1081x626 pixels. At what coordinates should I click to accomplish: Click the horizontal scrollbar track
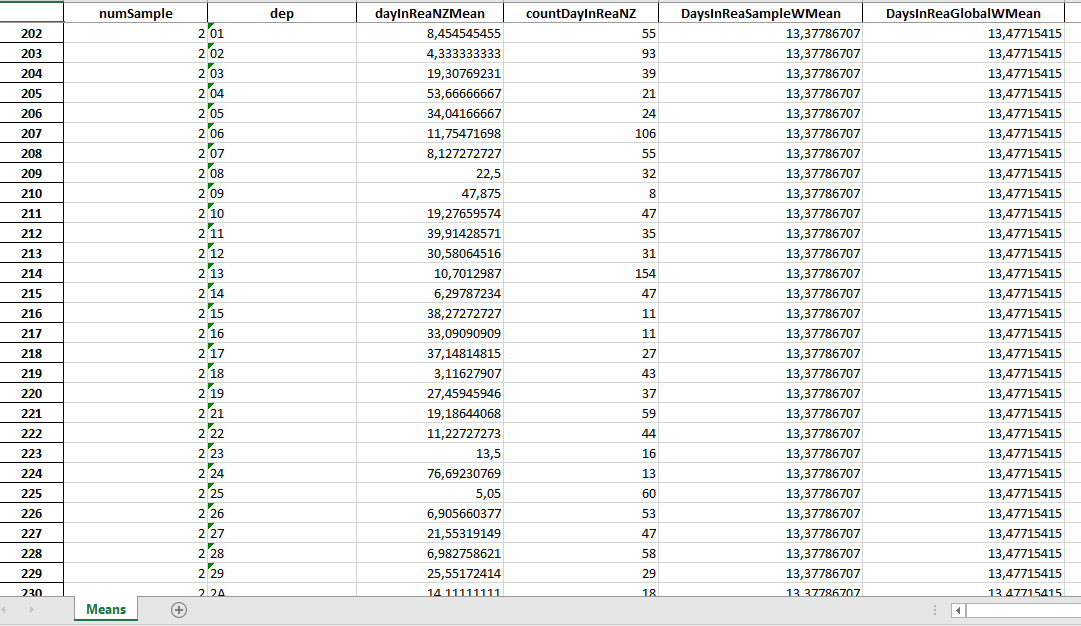[x=1023, y=610]
